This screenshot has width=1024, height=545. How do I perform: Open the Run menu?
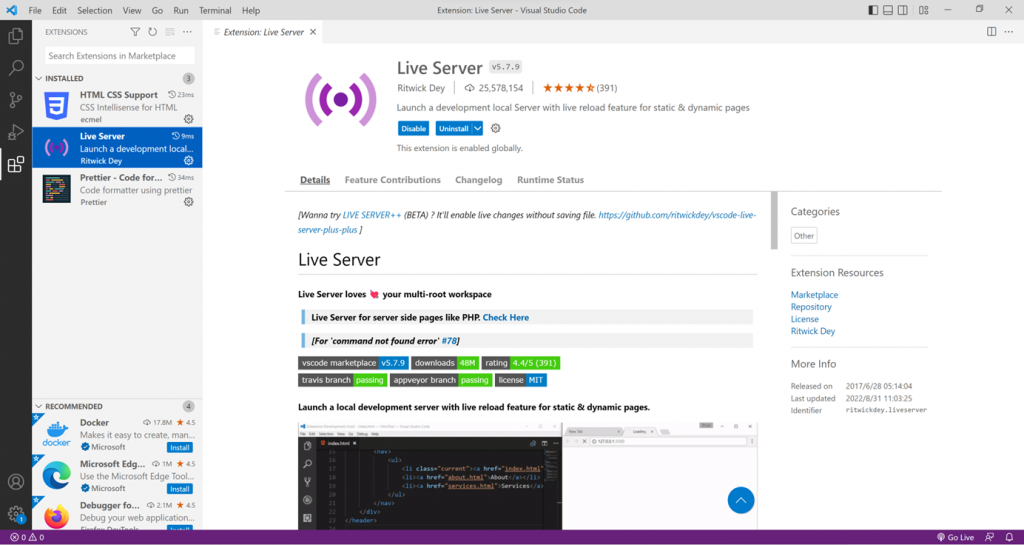181,10
